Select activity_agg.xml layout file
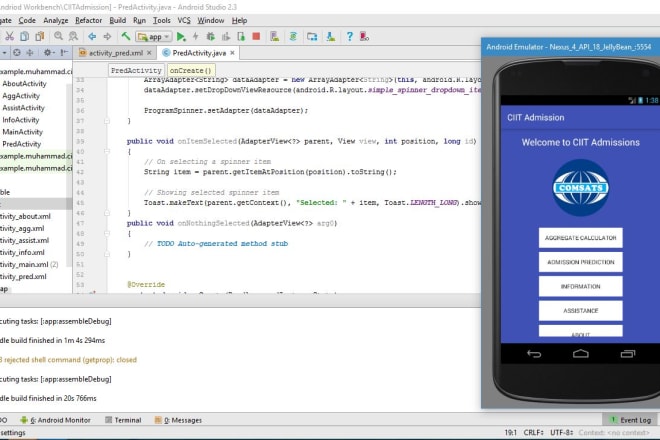The image size is (660, 440). click(x=22, y=229)
